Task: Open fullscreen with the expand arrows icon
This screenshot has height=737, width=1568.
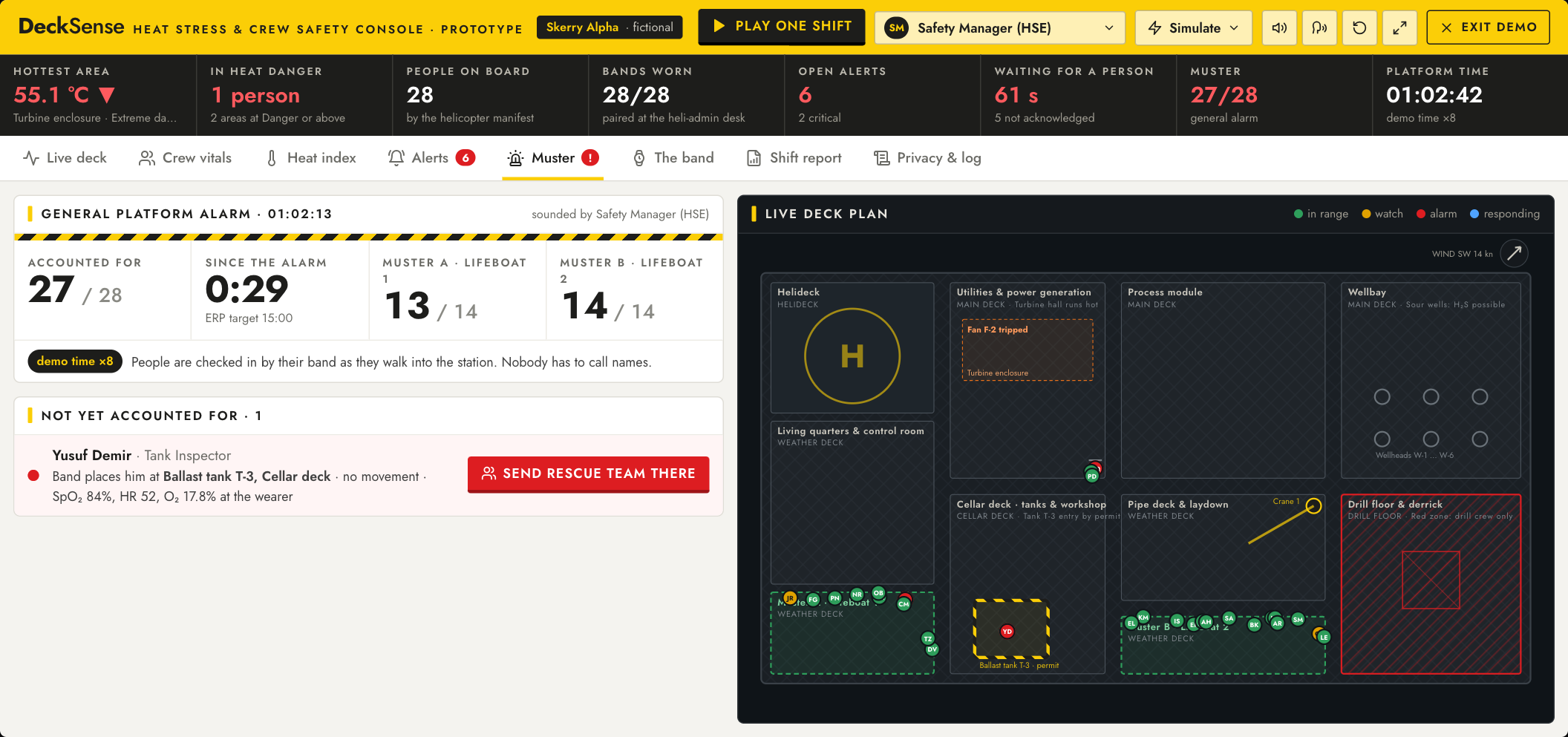Action: pos(1399,28)
